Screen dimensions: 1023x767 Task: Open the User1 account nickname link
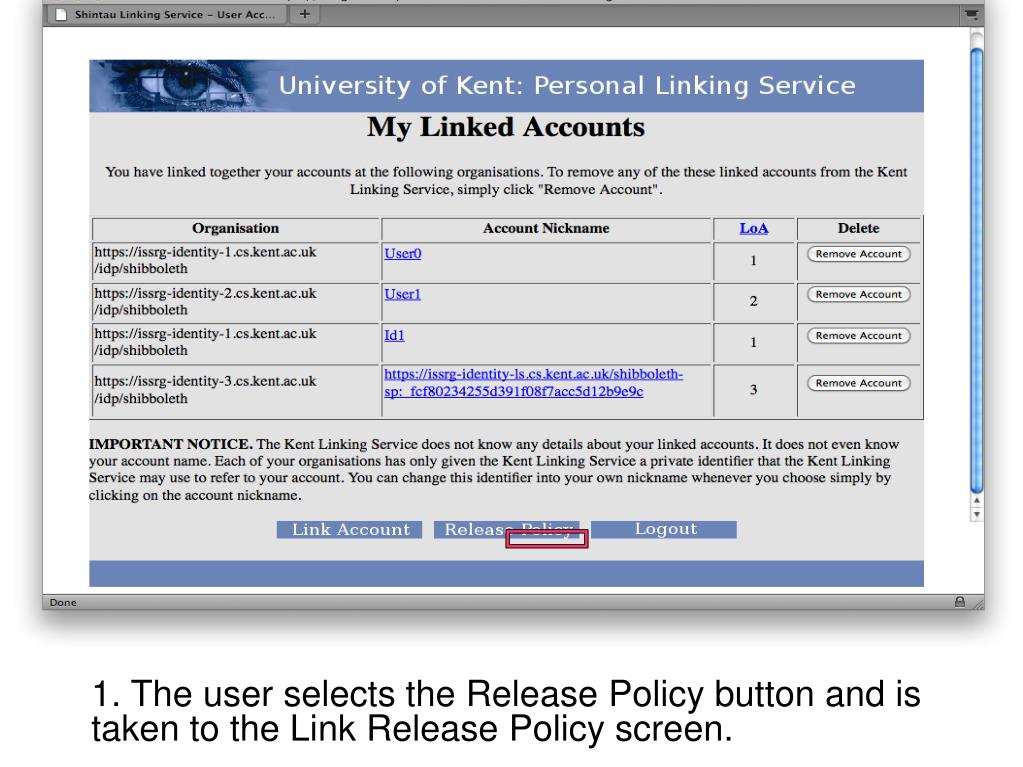point(403,294)
